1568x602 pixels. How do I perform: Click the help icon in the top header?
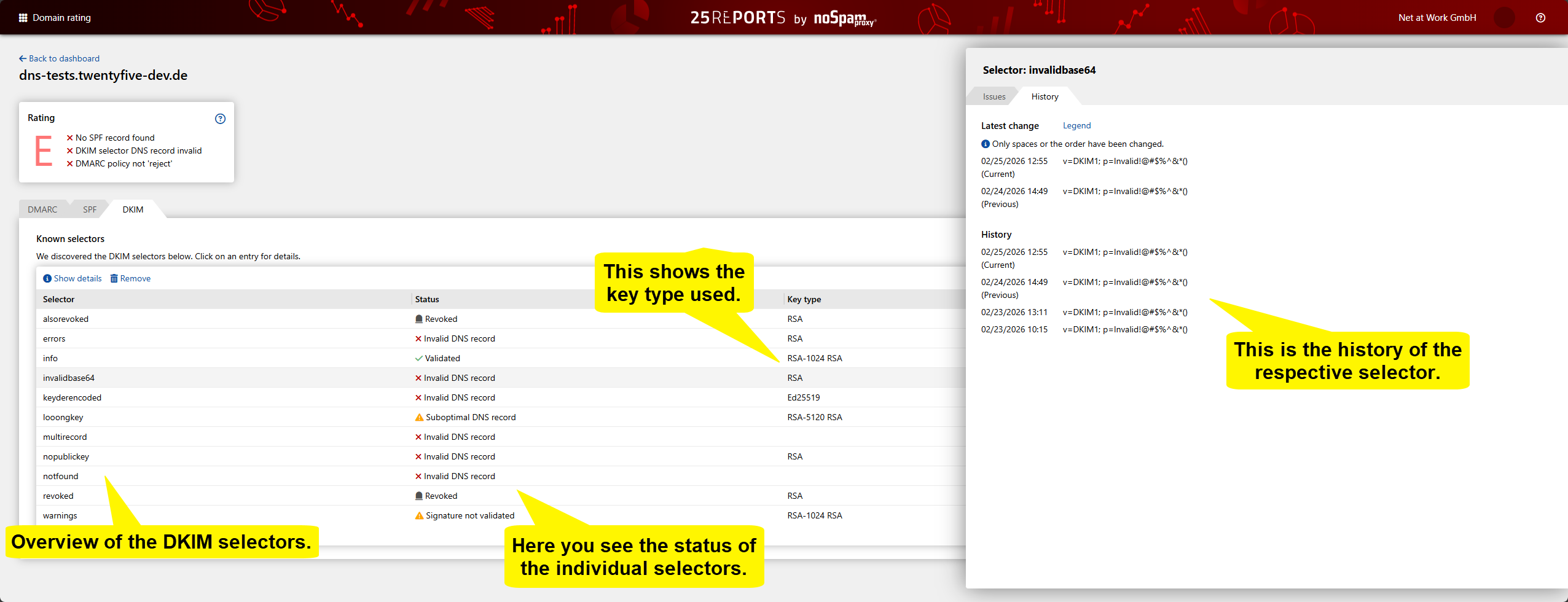tap(1540, 18)
